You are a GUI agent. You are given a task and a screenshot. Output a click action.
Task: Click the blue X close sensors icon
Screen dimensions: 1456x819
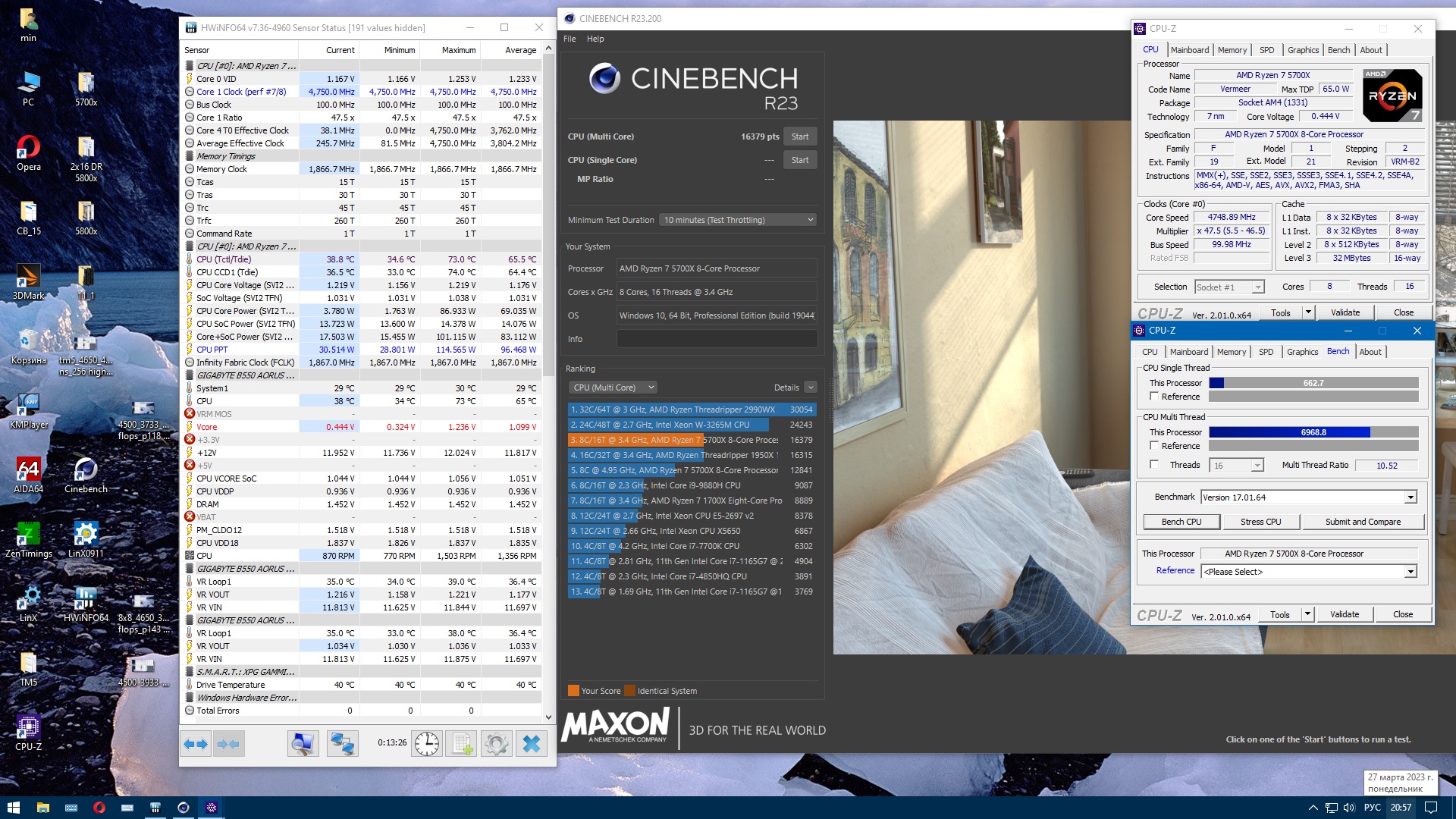point(532,744)
